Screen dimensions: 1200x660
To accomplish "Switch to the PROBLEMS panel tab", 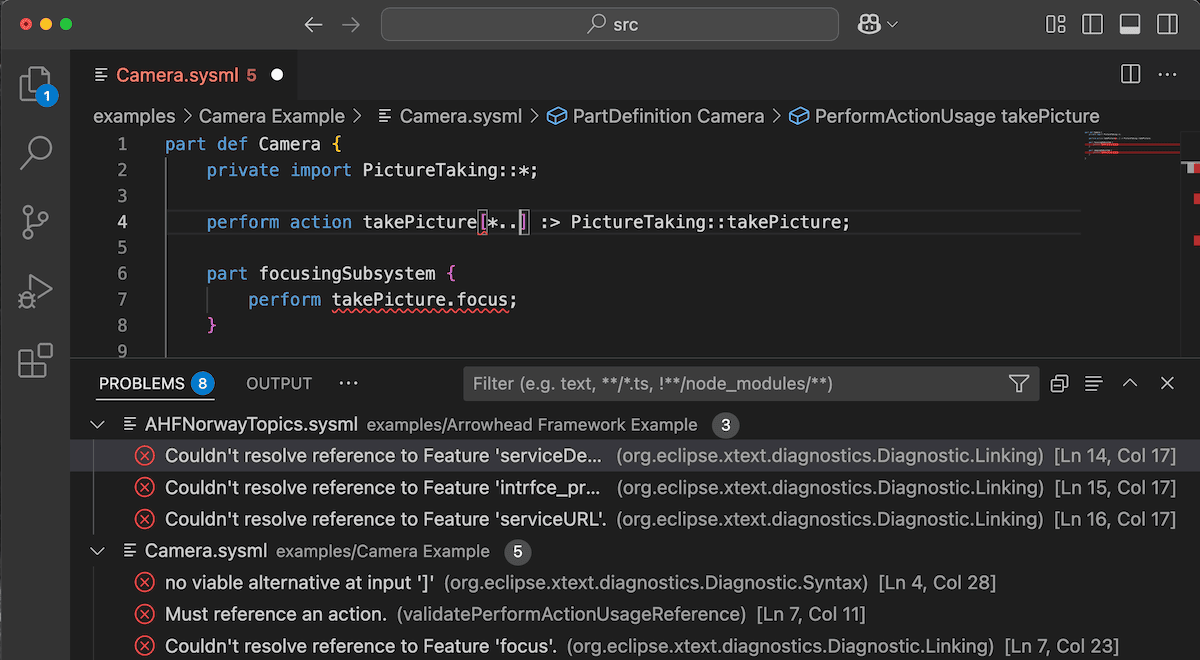I will [155, 383].
